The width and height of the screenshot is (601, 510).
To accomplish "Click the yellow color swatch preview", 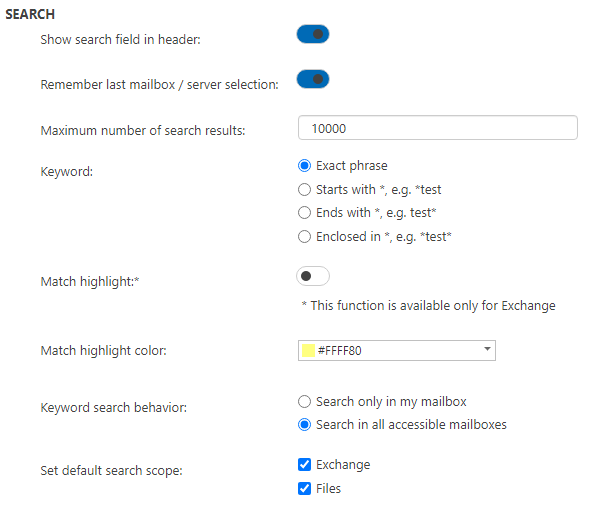I will click(308, 350).
